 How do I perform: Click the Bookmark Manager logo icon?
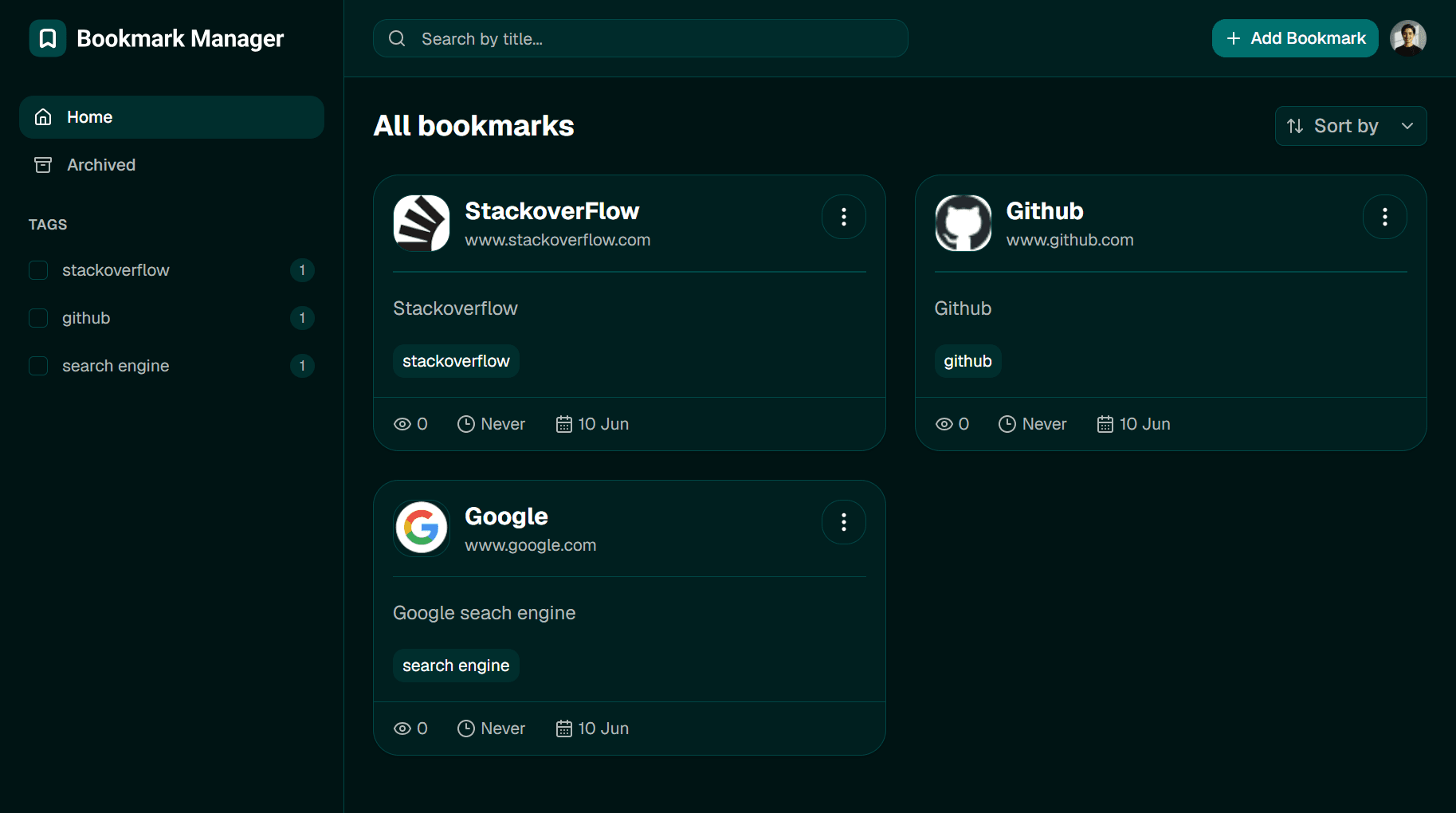(48, 38)
